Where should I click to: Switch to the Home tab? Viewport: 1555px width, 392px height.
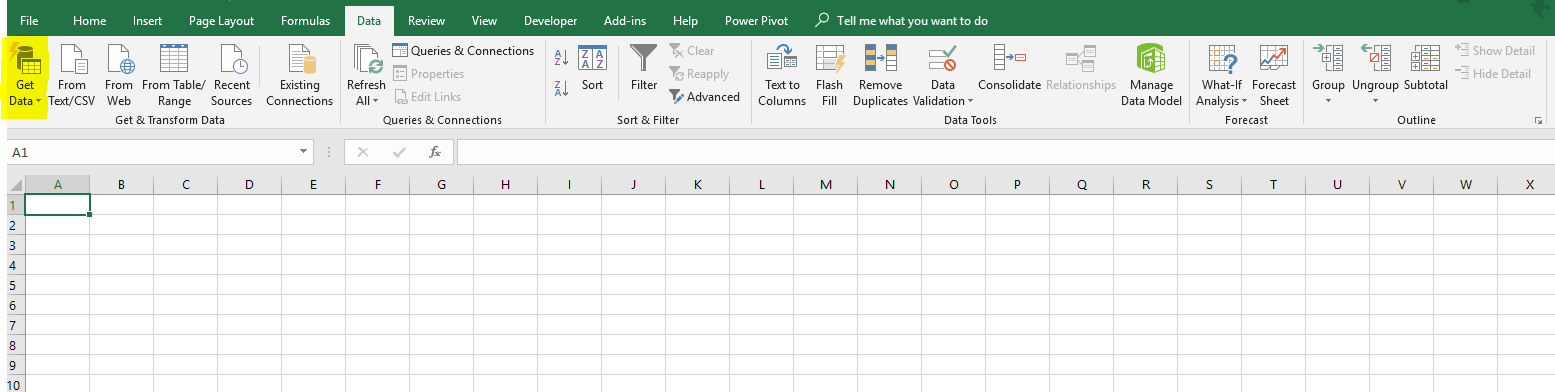(x=90, y=20)
